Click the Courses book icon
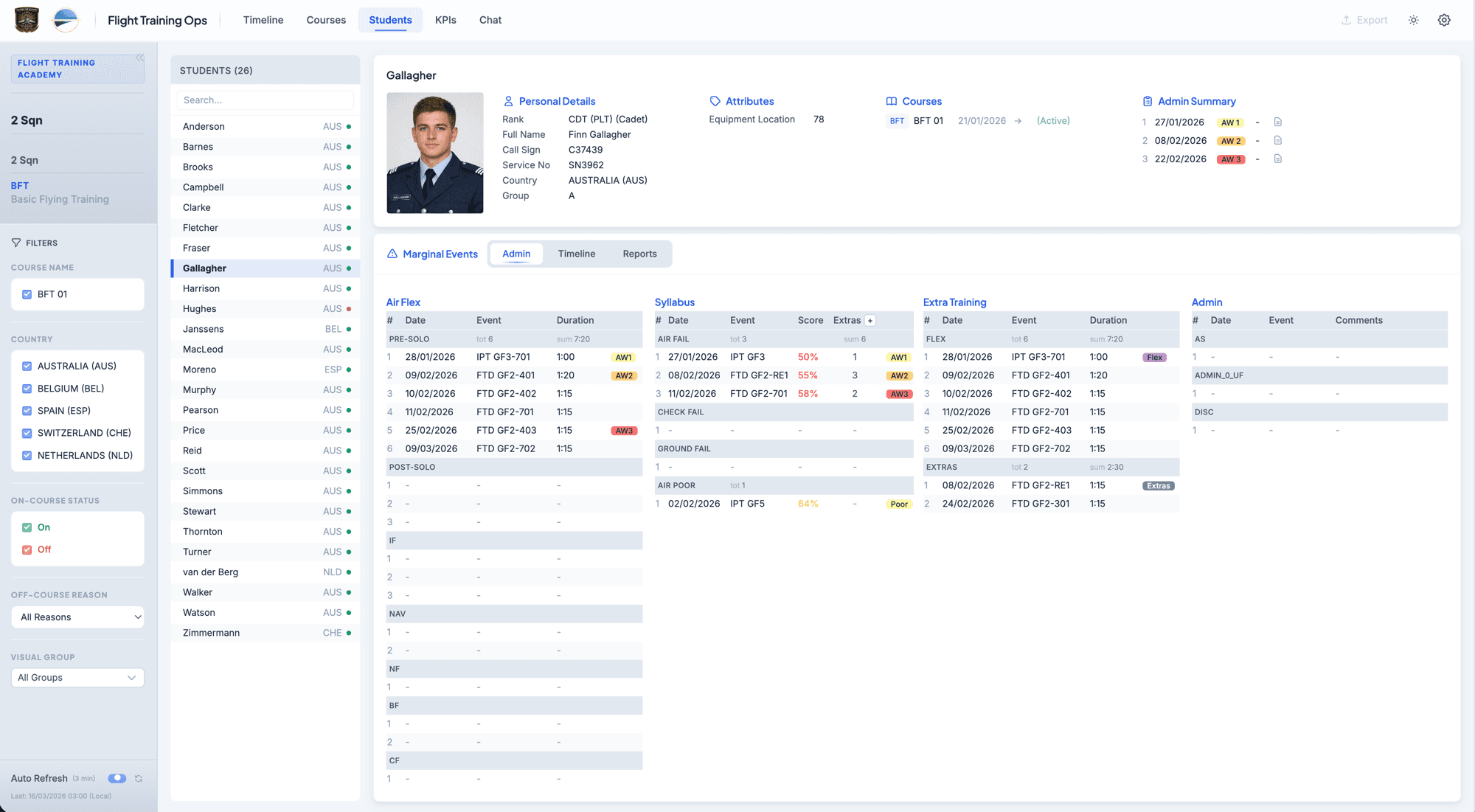Screen dimensions: 1475x812 point(890,101)
